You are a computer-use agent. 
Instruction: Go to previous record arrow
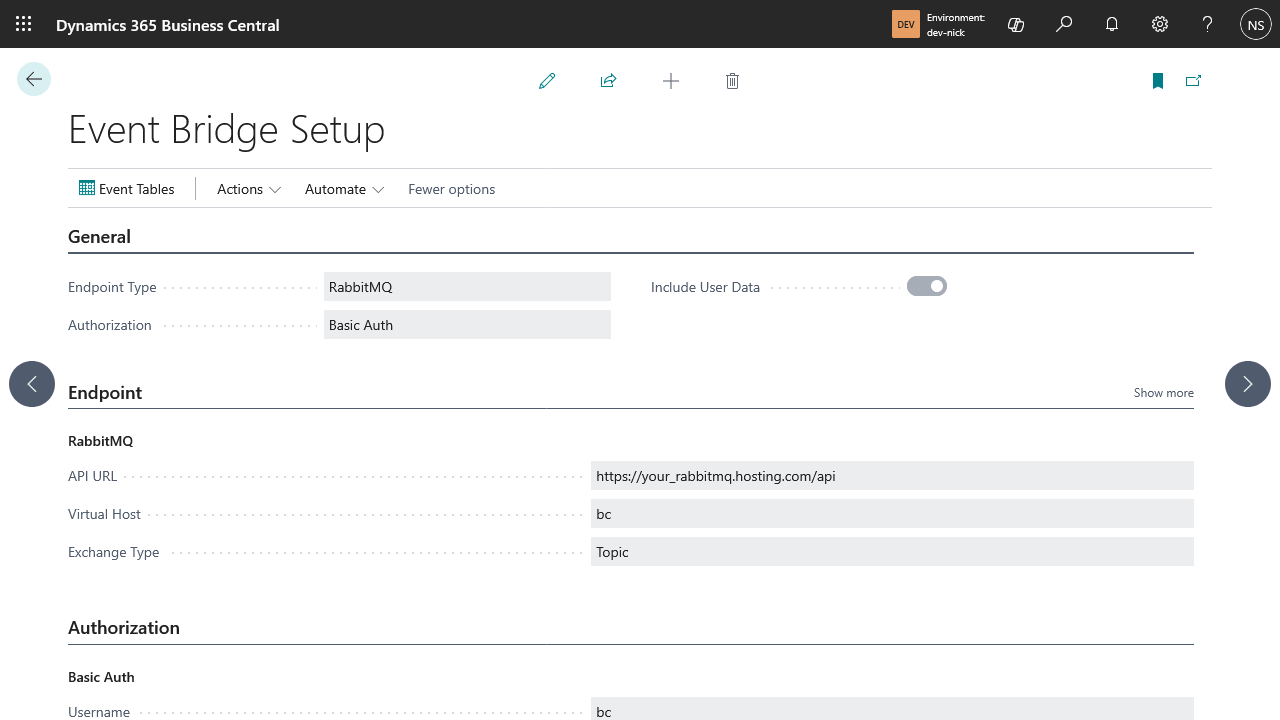[x=32, y=384]
